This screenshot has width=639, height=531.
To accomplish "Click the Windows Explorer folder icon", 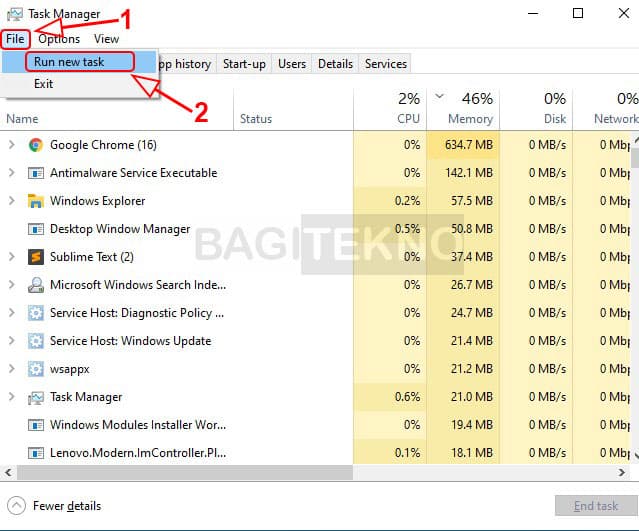I will pyautogui.click(x=36, y=201).
